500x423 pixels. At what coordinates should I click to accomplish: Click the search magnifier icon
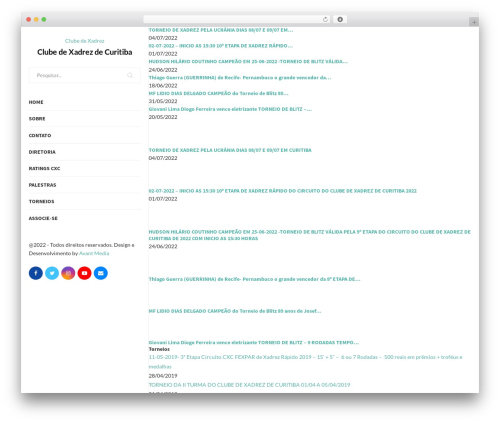click(x=130, y=75)
